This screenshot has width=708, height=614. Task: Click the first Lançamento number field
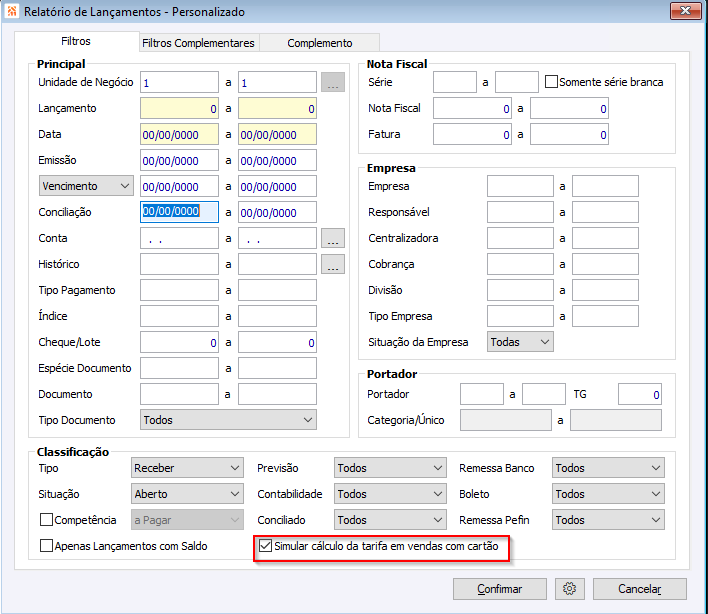179,108
